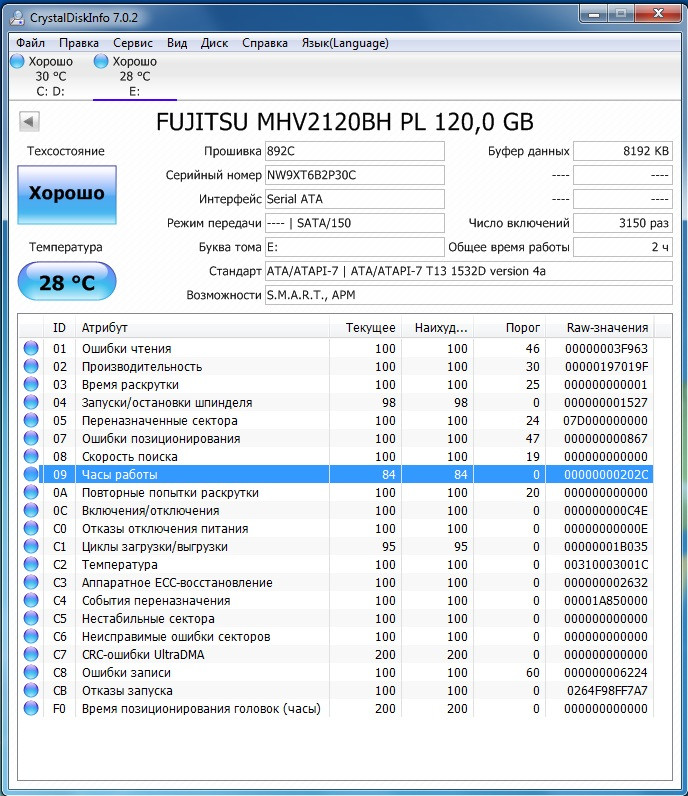
Task: Select the Ошибки записи attribute text
Action: tap(126, 673)
